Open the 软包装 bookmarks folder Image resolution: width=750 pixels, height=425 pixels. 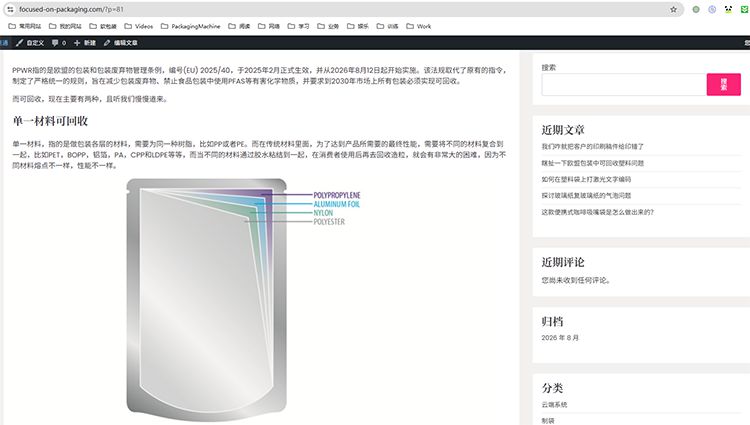click(103, 26)
